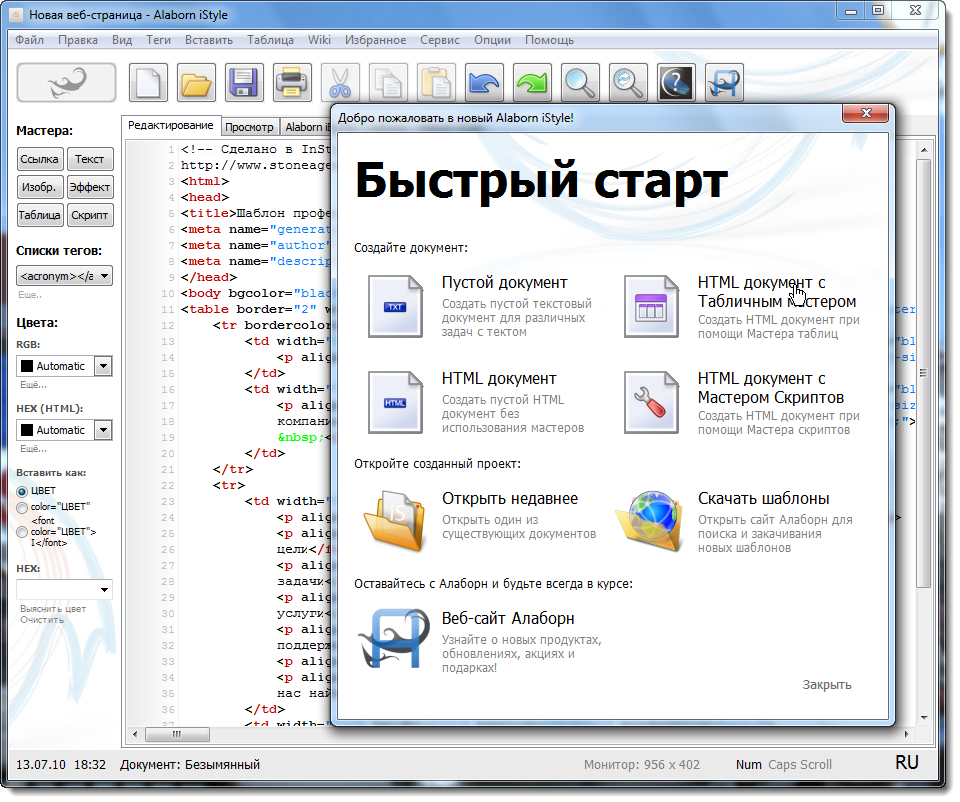Image resolution: width=960 pixels, height=802 pixels.
Task: Open the Вставить menu
Action: (209, 40)
